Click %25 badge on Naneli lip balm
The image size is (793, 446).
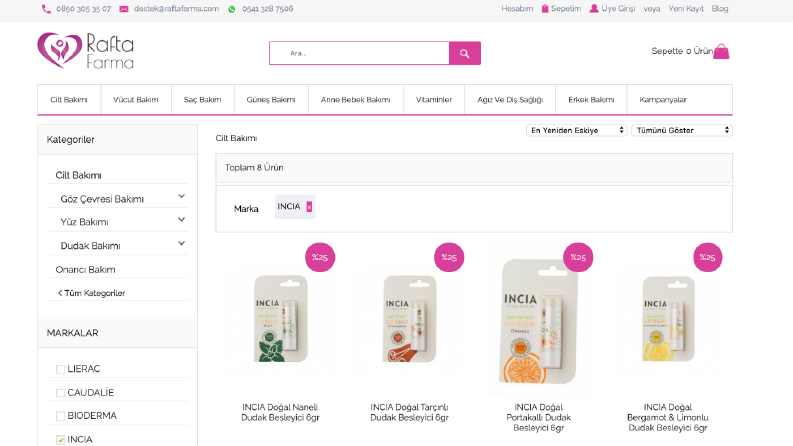point(320,257)
